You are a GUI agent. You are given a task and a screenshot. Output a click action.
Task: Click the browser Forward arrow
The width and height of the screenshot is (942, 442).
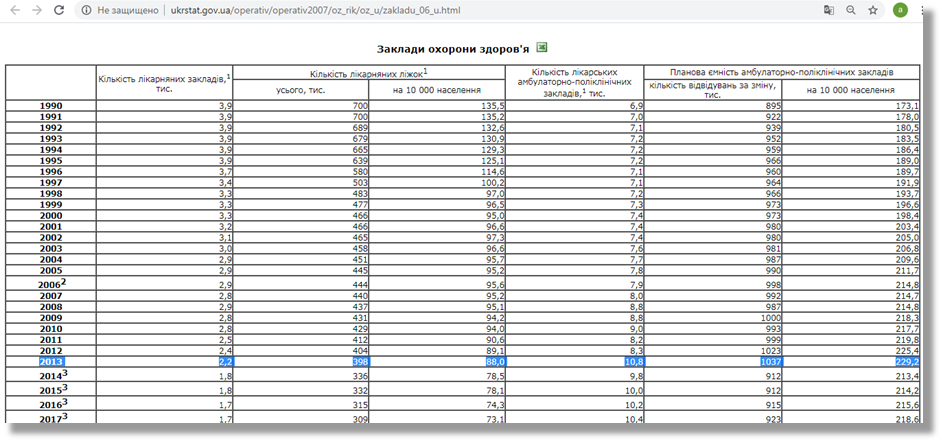(x=36, y=10)
